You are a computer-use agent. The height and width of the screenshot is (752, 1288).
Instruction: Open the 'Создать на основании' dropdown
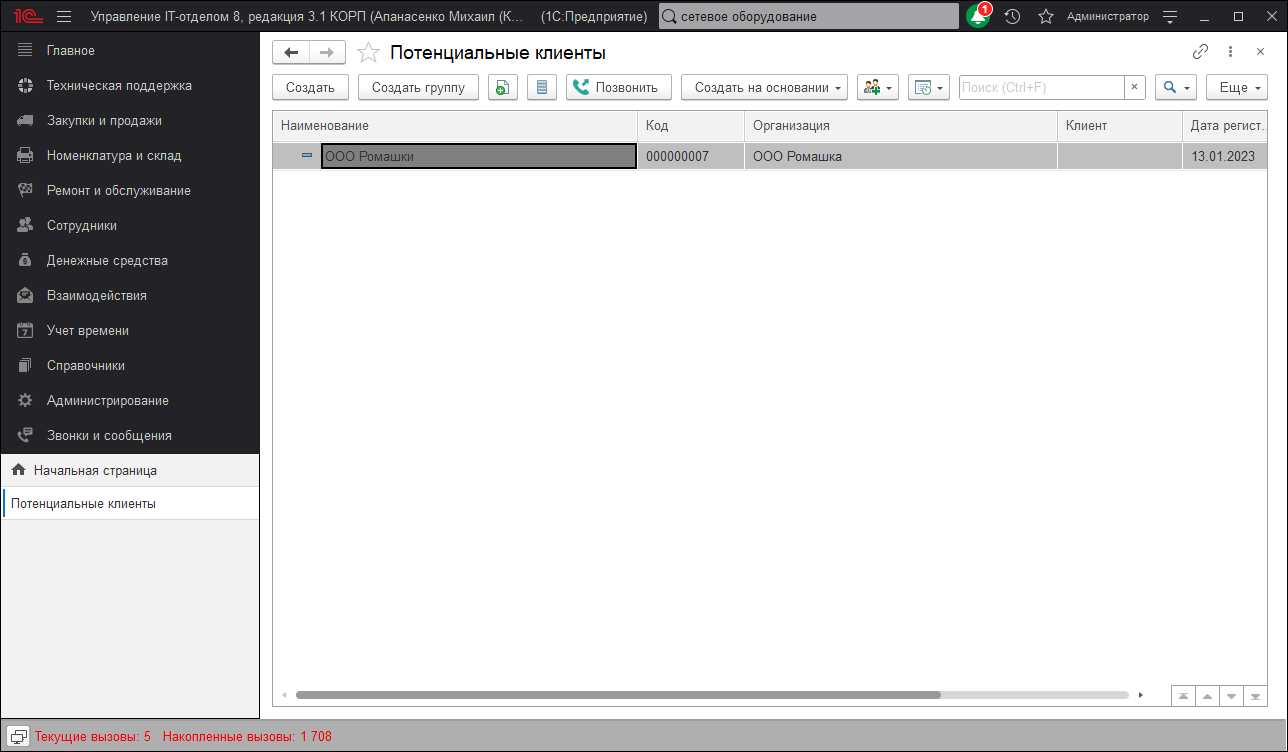tap(764, 87)
